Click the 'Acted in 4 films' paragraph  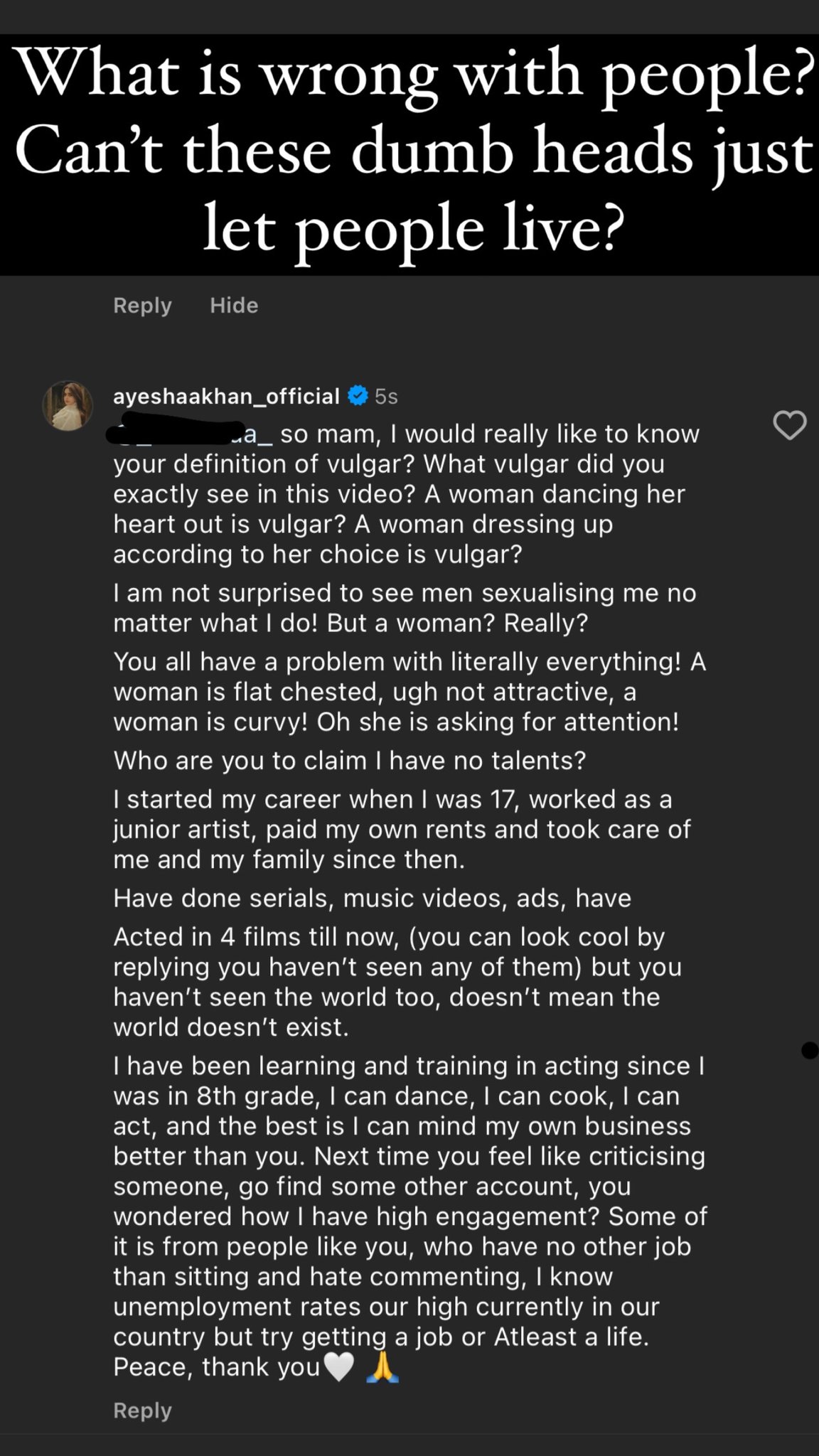point(397,982)
